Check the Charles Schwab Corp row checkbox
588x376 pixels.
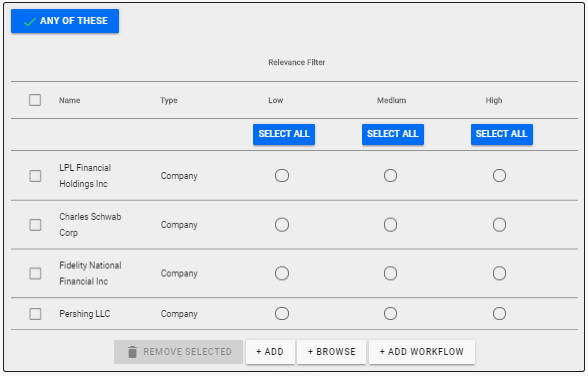pyautogui.click(x=35, y=225)
